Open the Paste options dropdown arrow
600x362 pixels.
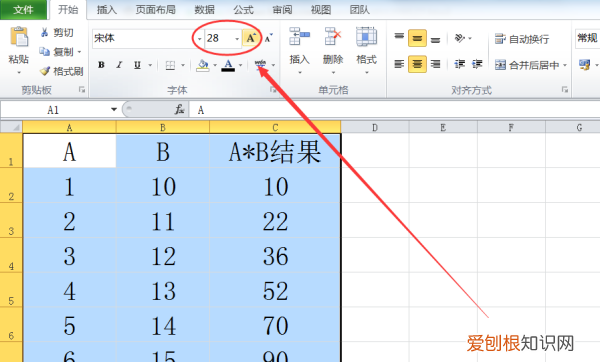click(19, 73)
